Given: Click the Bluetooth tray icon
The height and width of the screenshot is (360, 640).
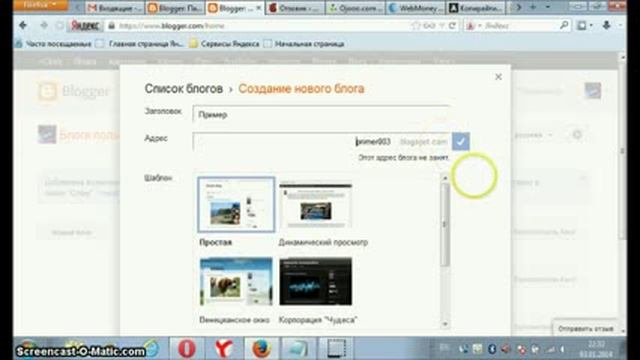Looking at the screenshot, I should tap(492, 349).
